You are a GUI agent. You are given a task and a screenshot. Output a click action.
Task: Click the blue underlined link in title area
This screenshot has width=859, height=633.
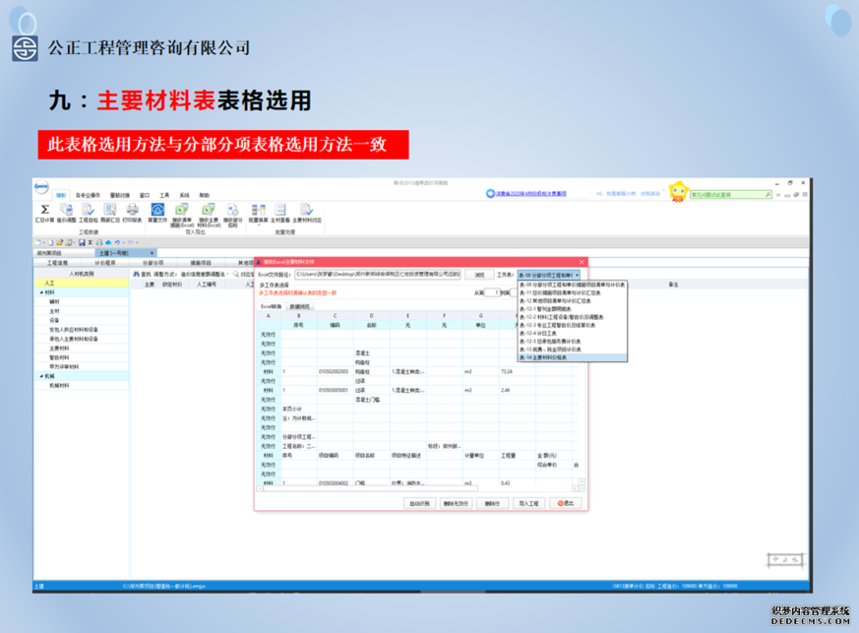pyautogui.click(x=531, y=193)
